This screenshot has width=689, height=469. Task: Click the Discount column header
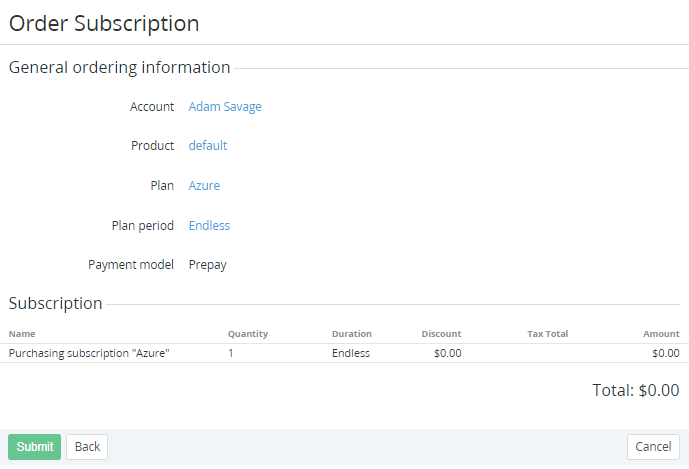(x=441, y=334)
